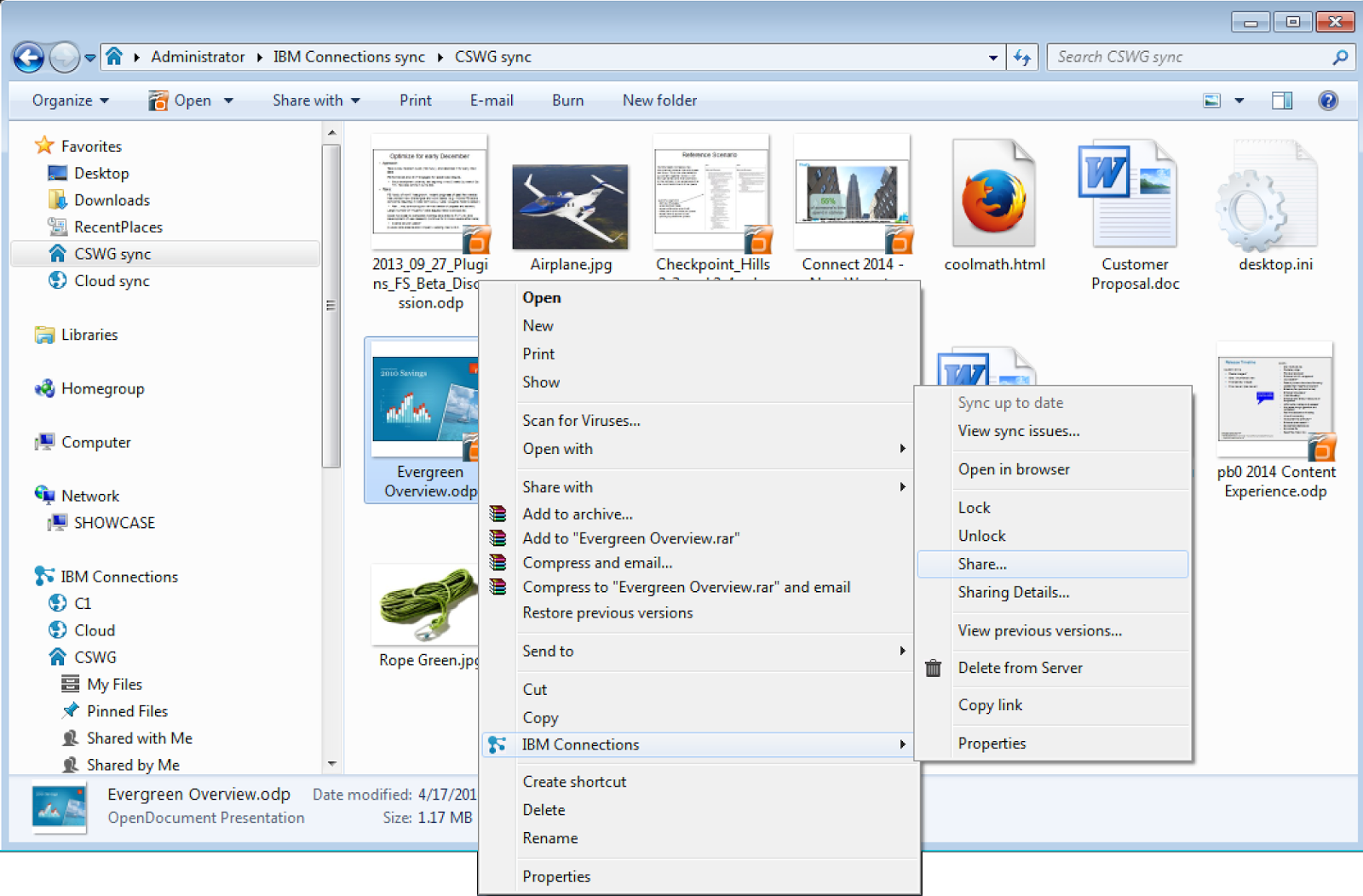
Task: Open the view options dropdown arrow
Action: pos(1239,101)
